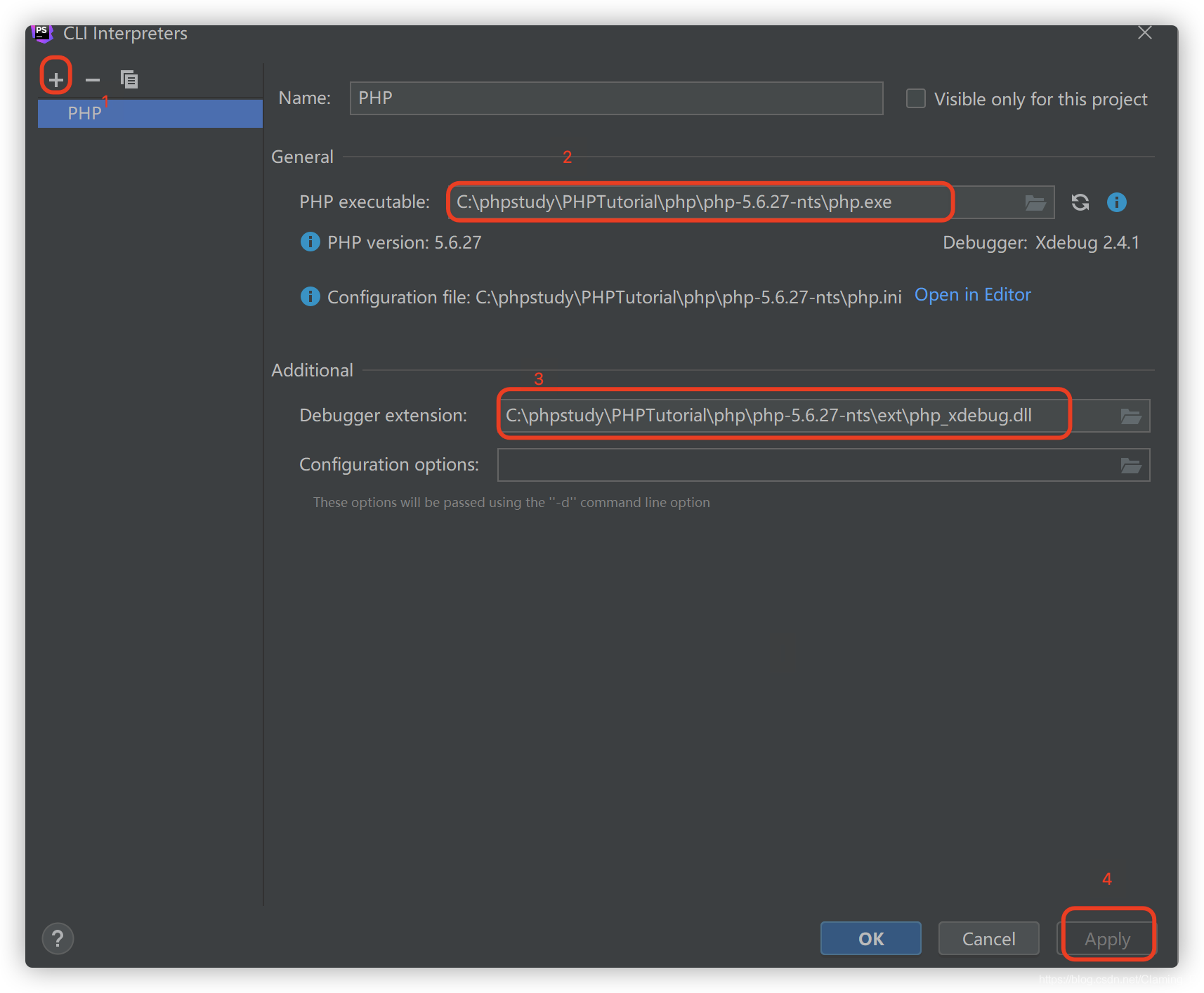
Task: Remove selected interpreter with minus icon
Action: [93, 80]
